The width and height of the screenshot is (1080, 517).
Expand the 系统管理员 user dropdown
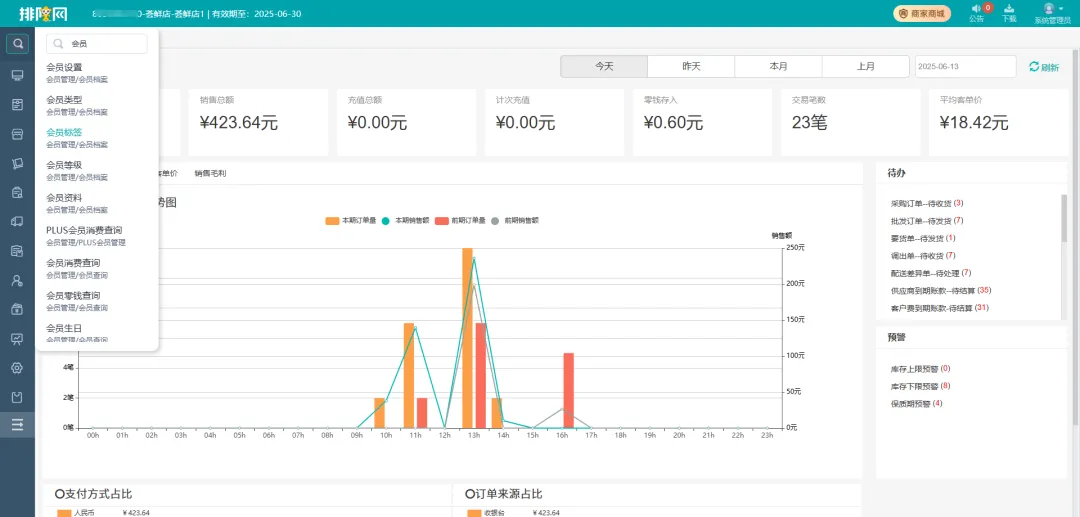point(1051,13)
